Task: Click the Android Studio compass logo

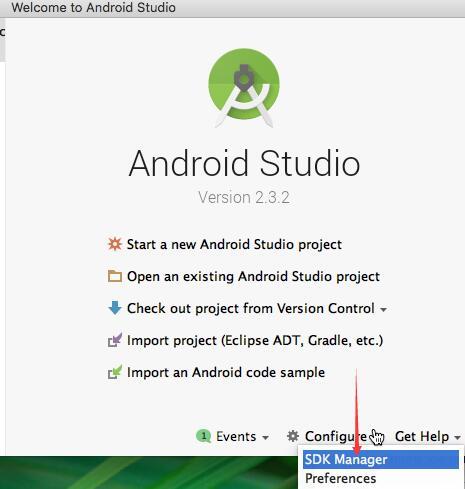Action: click(x=244, y=88)
